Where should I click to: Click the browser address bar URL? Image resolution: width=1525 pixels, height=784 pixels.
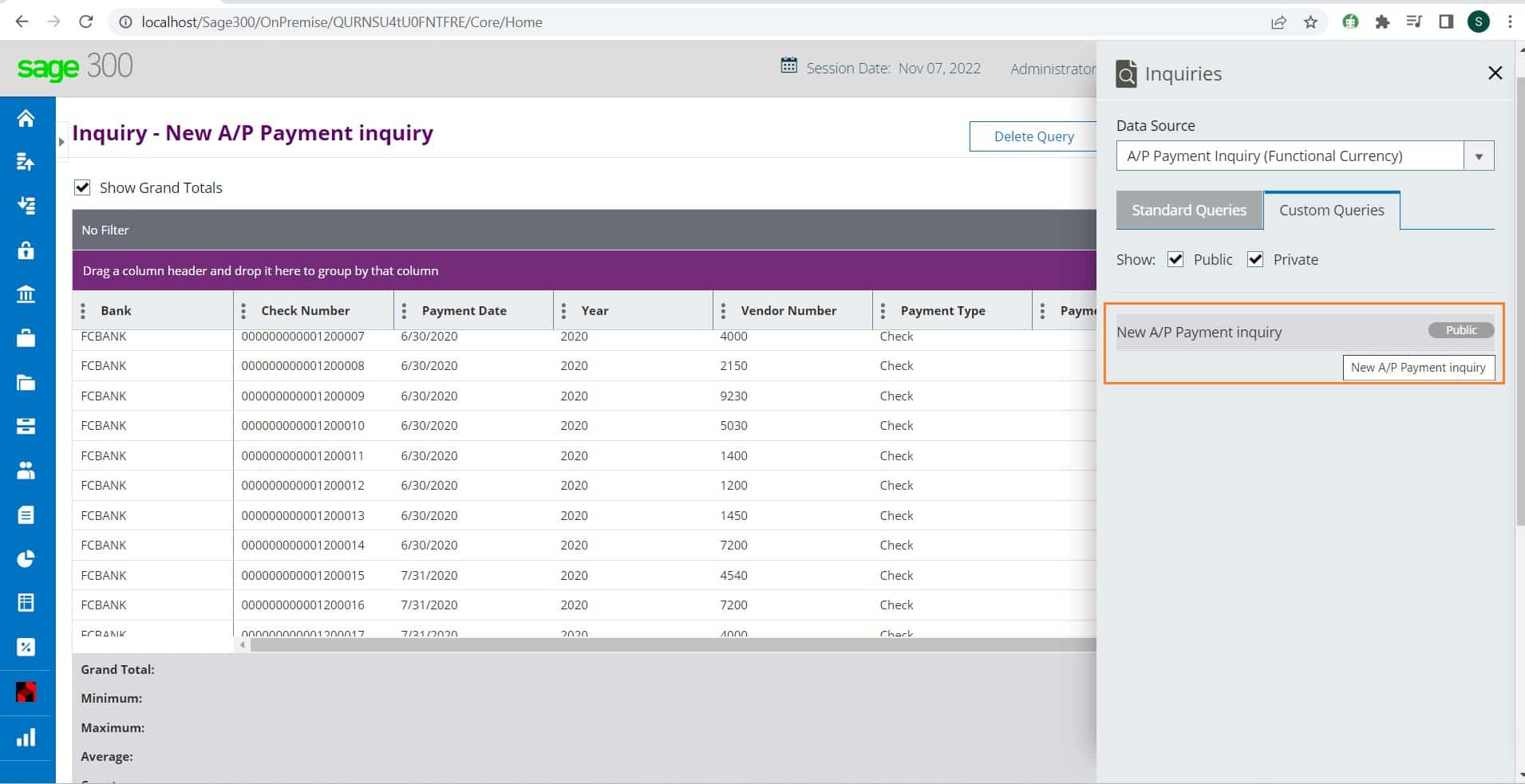point(342,22)
